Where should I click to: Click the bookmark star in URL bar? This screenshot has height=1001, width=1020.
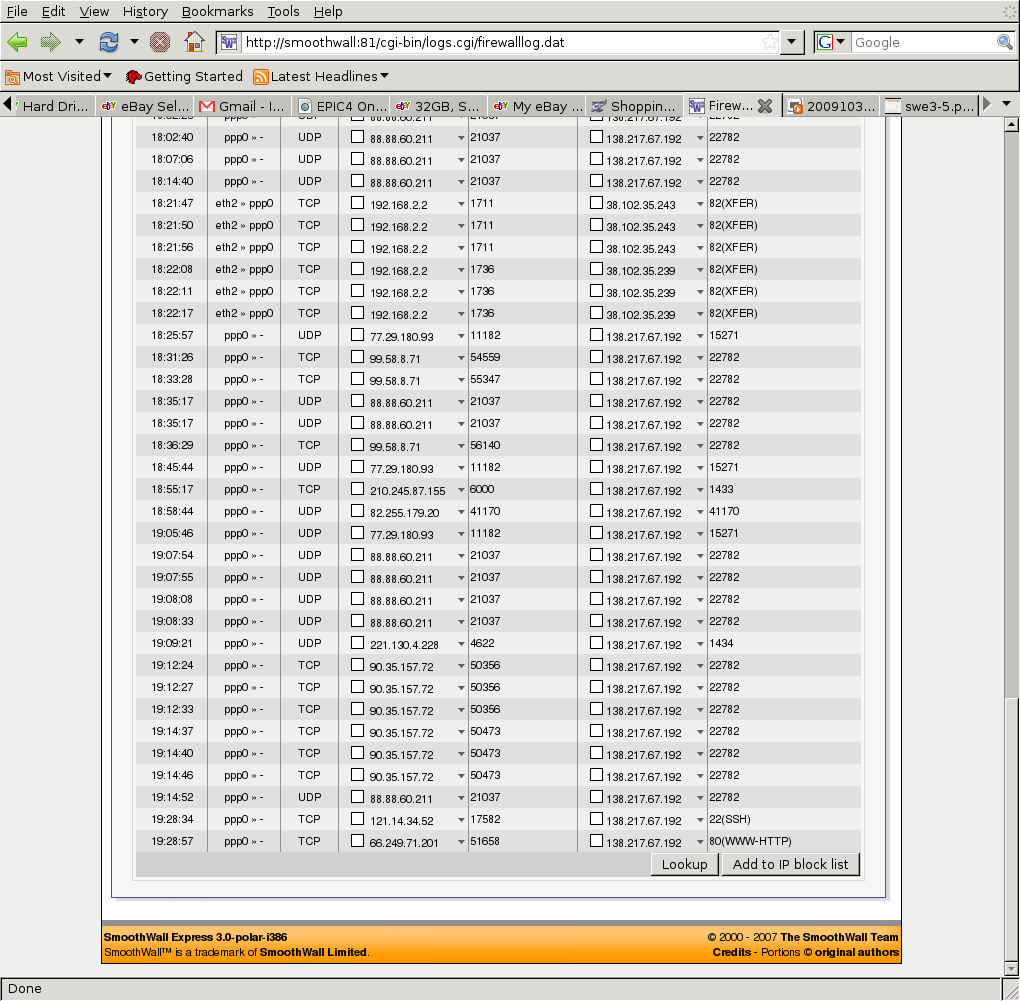[x=769, y=42]
